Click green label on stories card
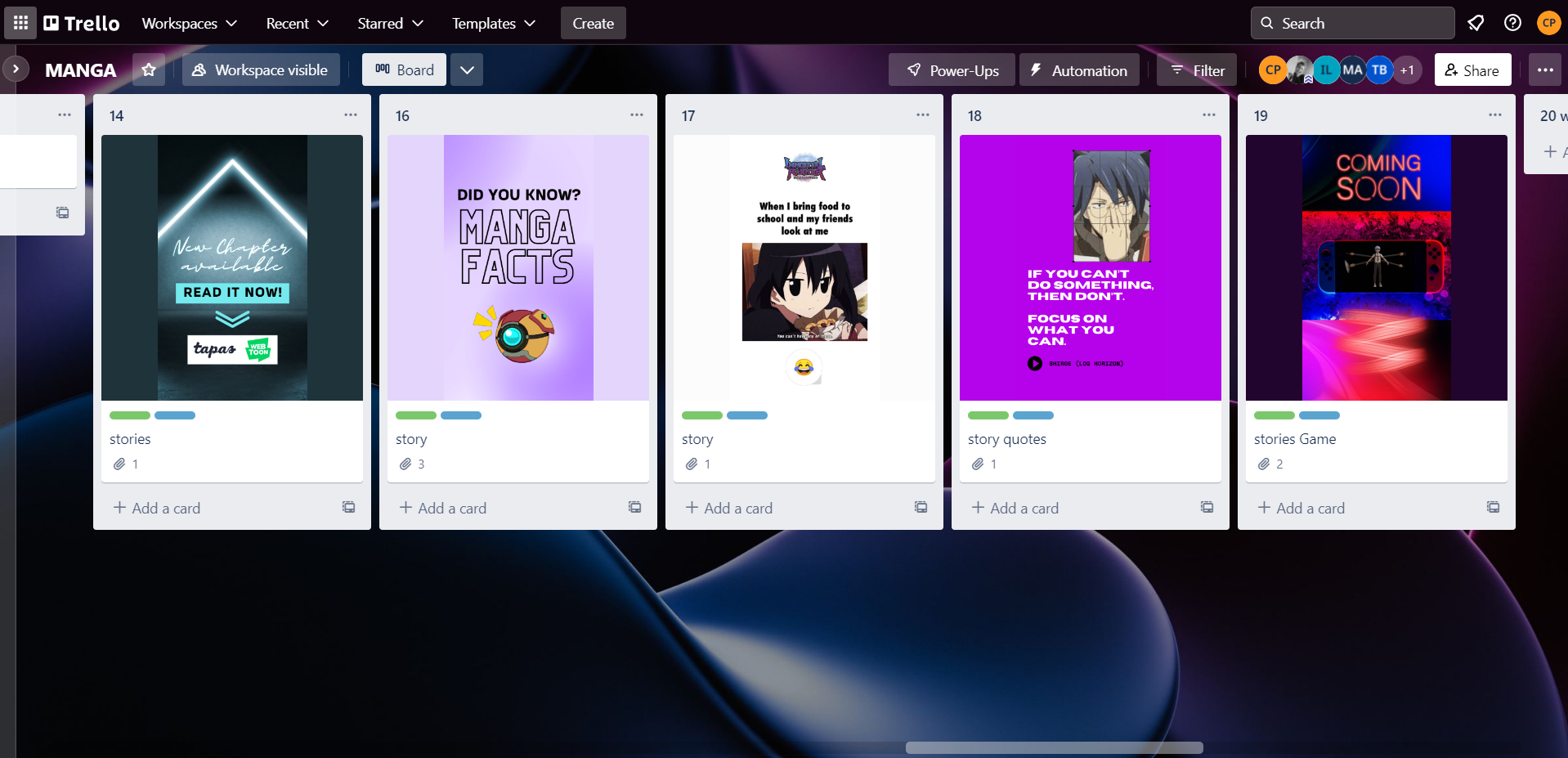 coord(130,415)
